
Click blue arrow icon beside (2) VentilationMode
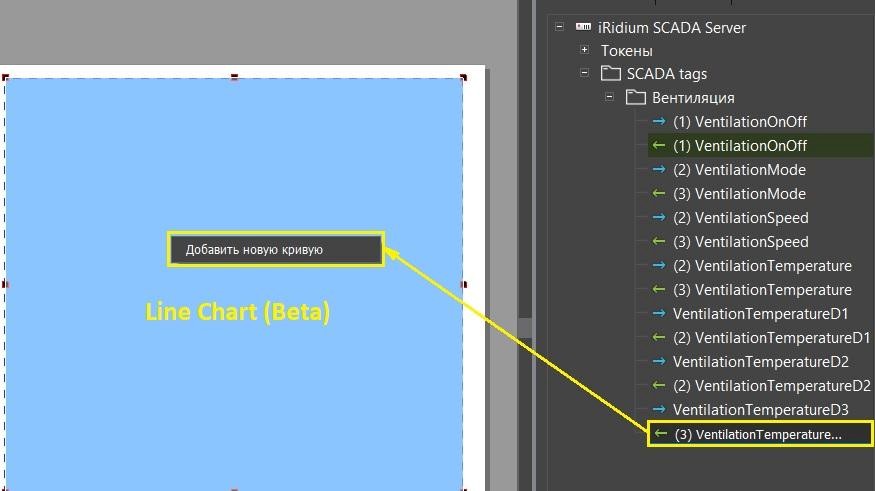pos(659,170)
